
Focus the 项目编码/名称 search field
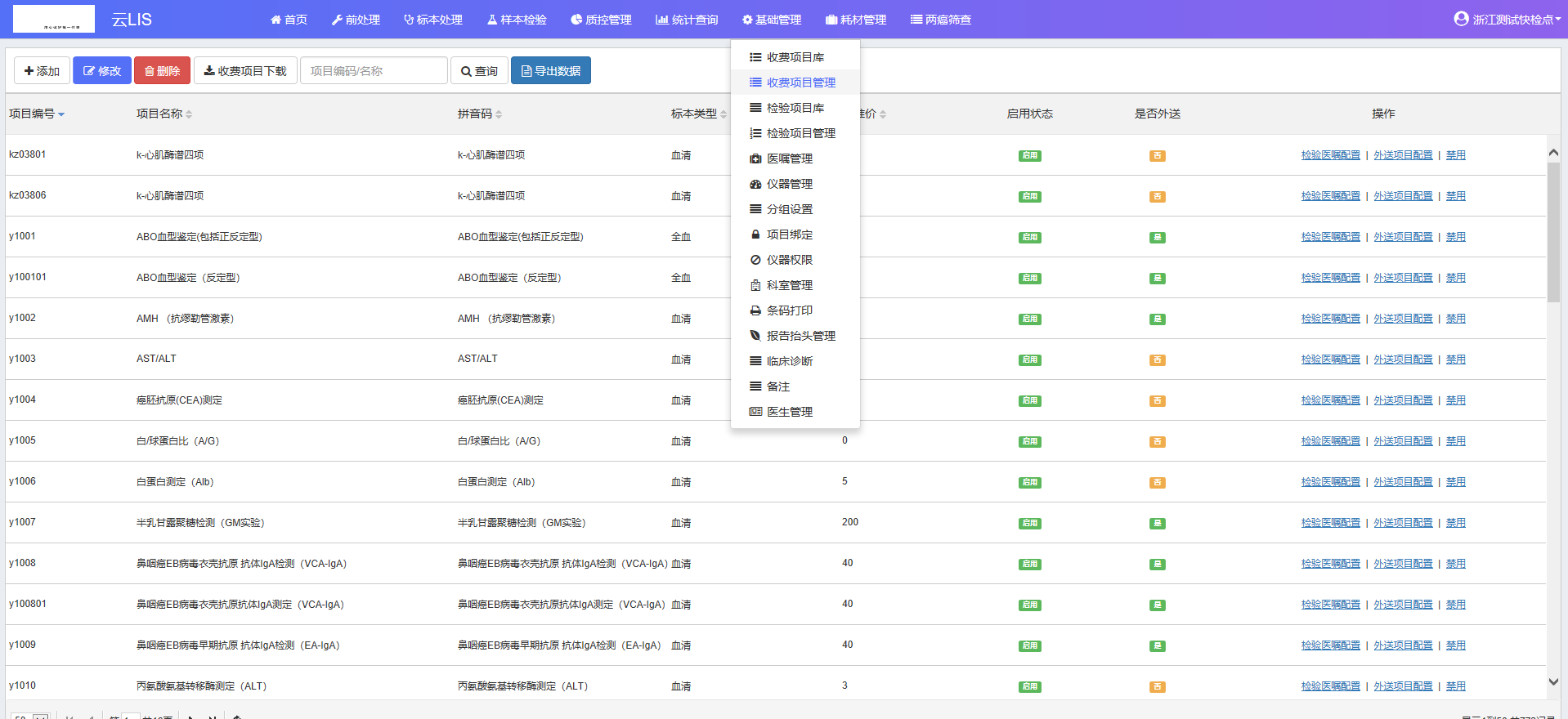click(x=374, y=71)
